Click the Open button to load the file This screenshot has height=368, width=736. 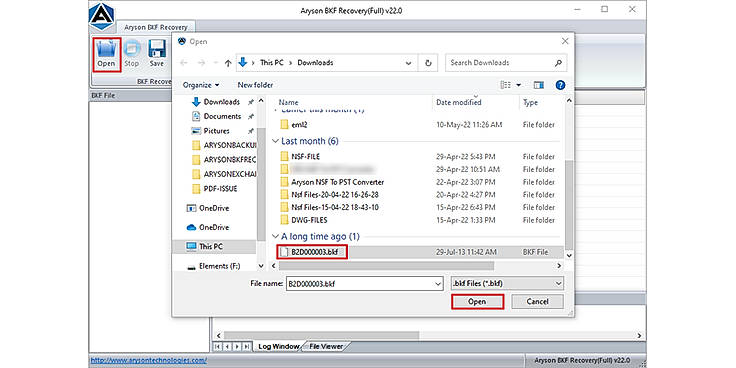click(477, 302)
